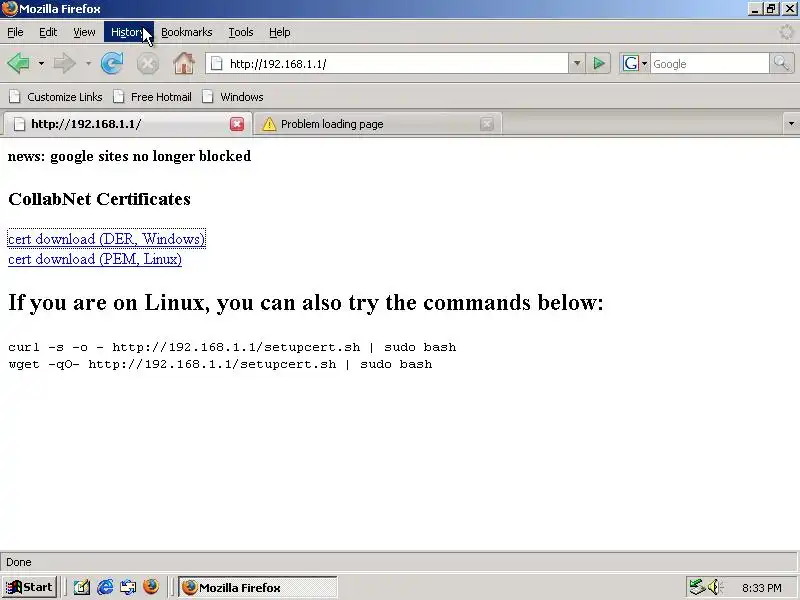Launch Internet Explorer from Quick Launch
Screen dimensions: 800x600
pyautogui.click(x=105, y=587)
